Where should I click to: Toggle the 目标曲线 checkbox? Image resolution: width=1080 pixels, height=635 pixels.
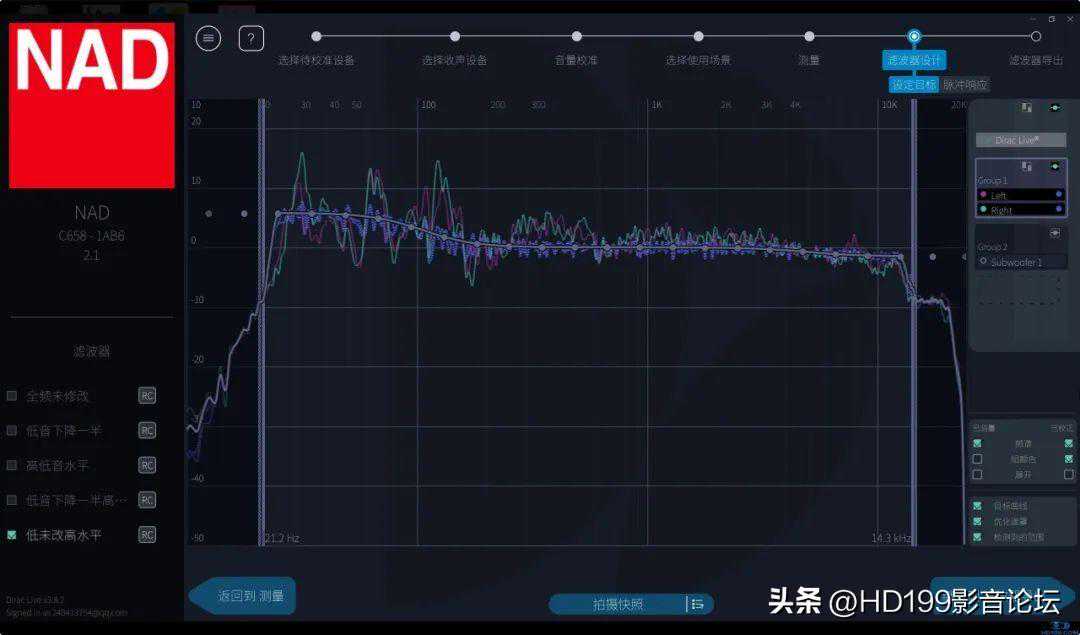[x=977, y=506]
